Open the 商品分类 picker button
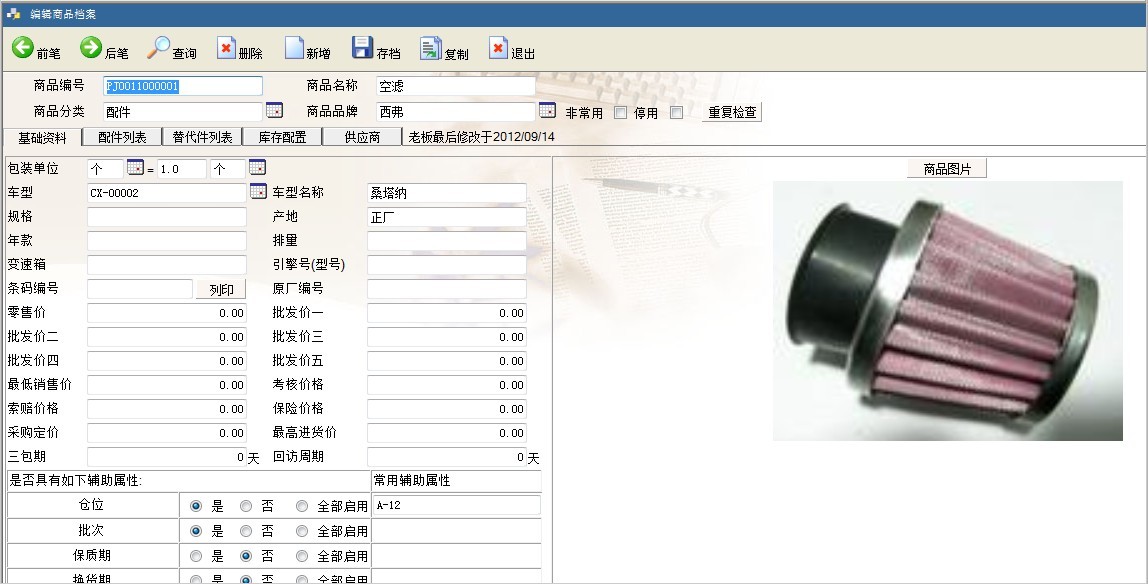This screenshot has height=584, width=1148. pos(274,111)
